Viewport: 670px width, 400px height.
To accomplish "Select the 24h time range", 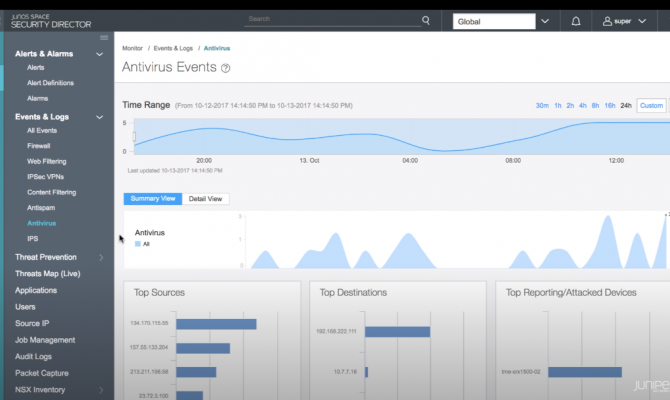I will tap(626, 105).
